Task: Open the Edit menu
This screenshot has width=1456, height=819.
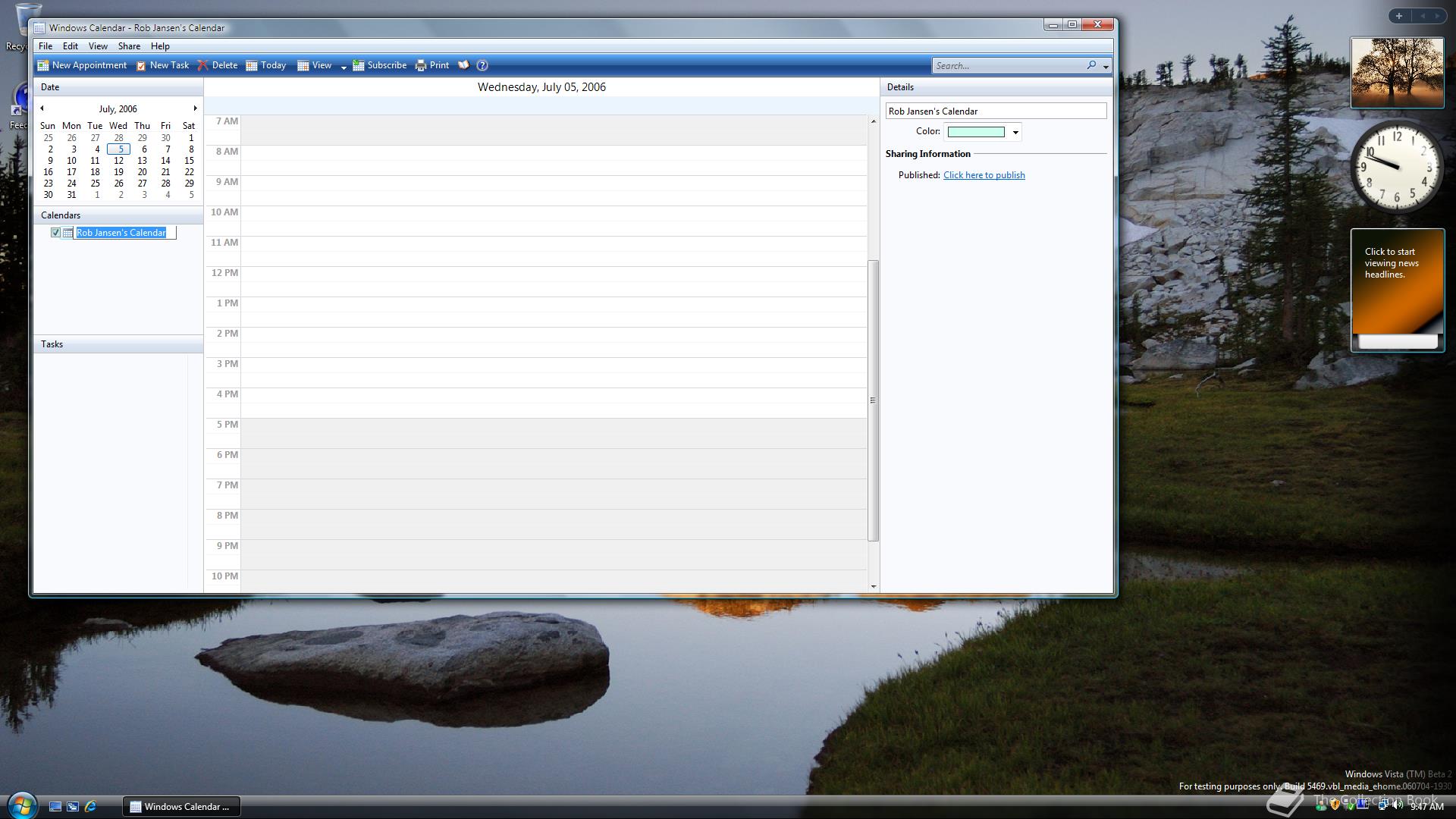Action: click(70, 46)
